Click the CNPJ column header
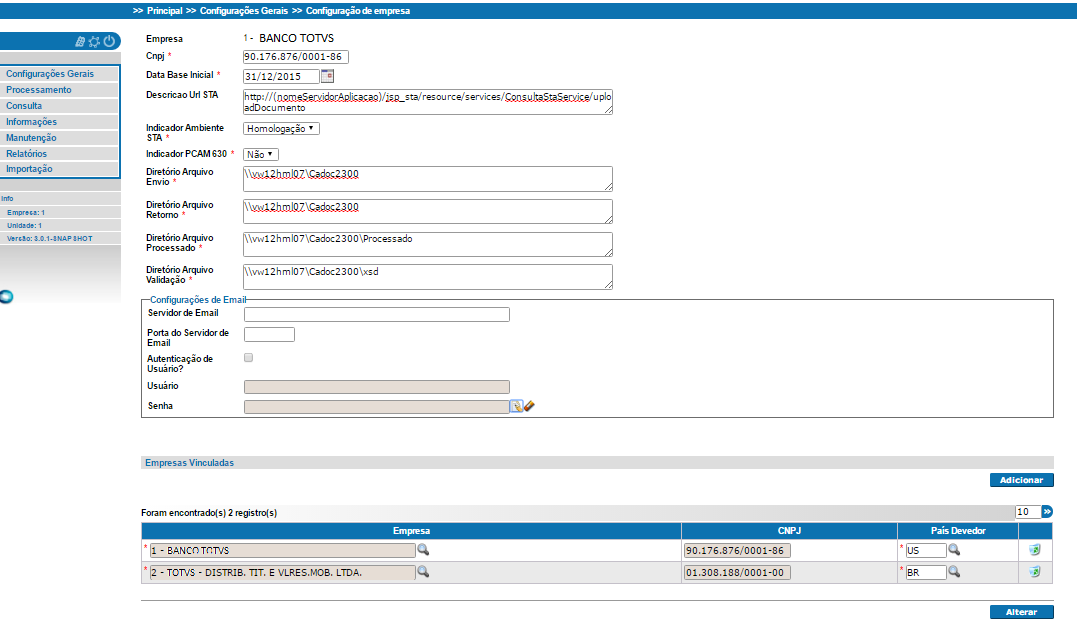 [789, 531]
